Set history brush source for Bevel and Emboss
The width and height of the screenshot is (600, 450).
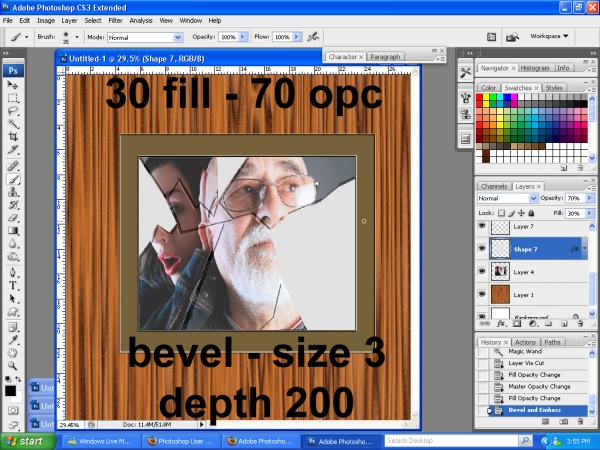coord(483,411)
